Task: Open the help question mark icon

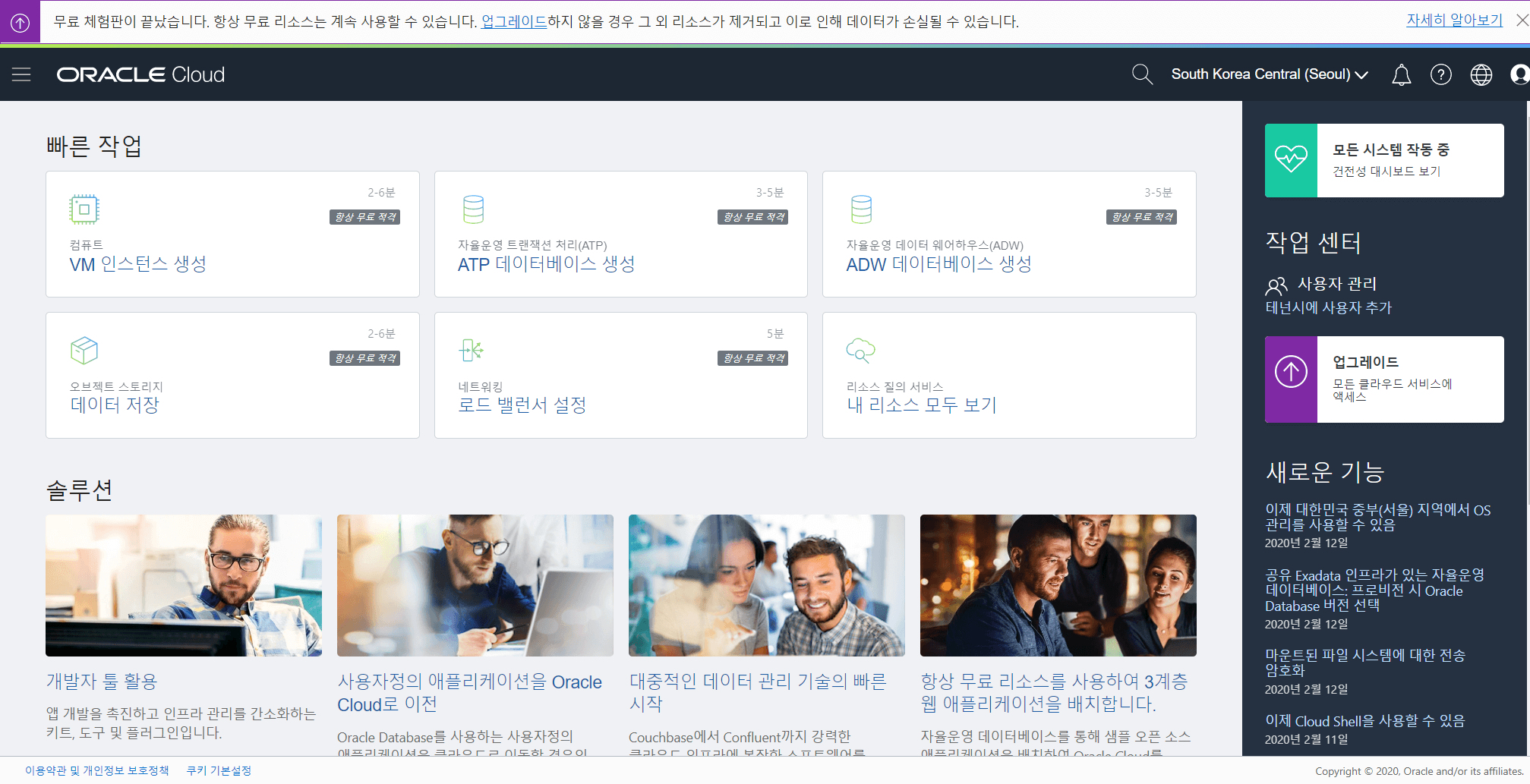Action: coord(1440,74)
